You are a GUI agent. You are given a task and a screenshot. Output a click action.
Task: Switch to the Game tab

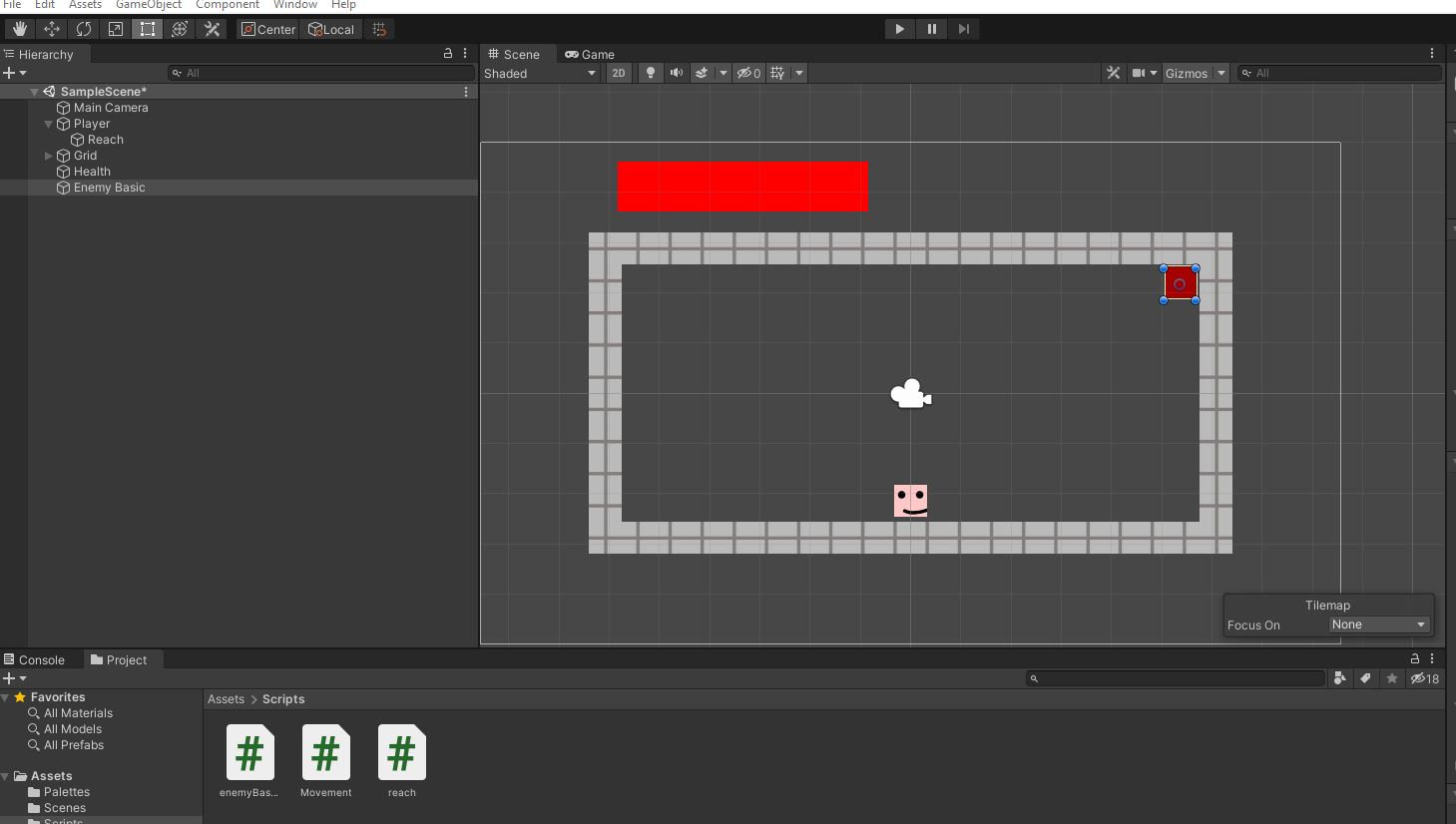[x=590, y=54]
